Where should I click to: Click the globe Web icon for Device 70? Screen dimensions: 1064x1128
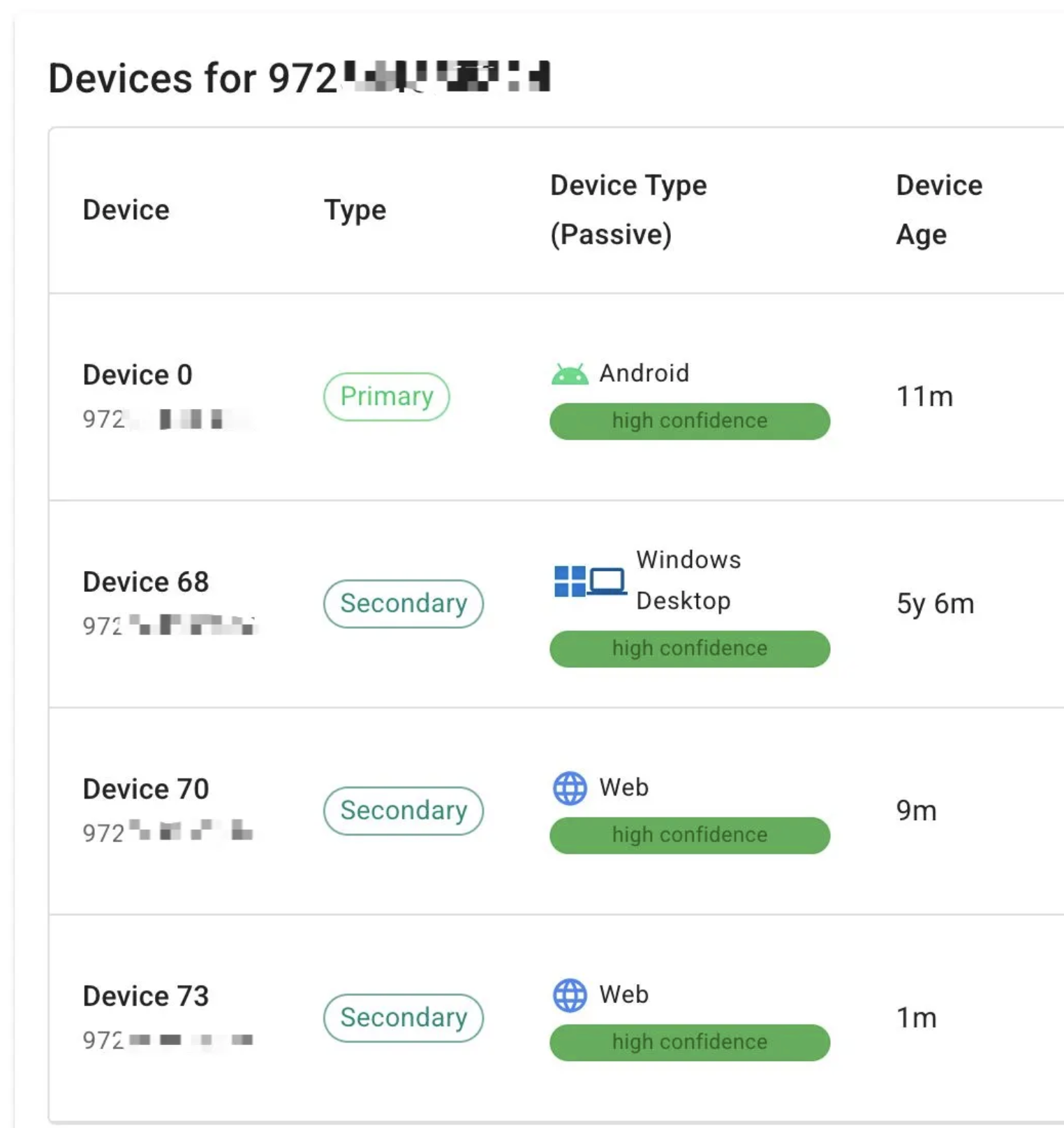[x=570, y=788]
